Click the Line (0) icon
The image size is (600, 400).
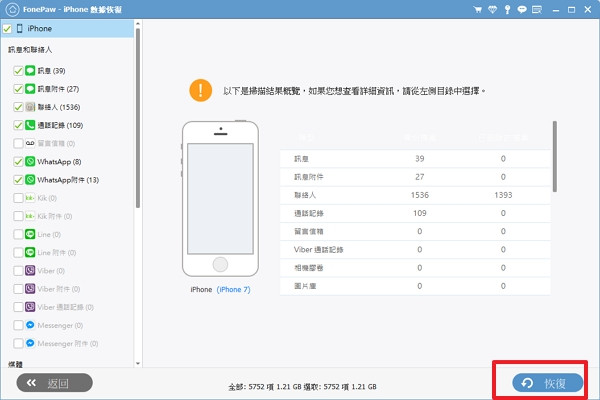[30, 234]
